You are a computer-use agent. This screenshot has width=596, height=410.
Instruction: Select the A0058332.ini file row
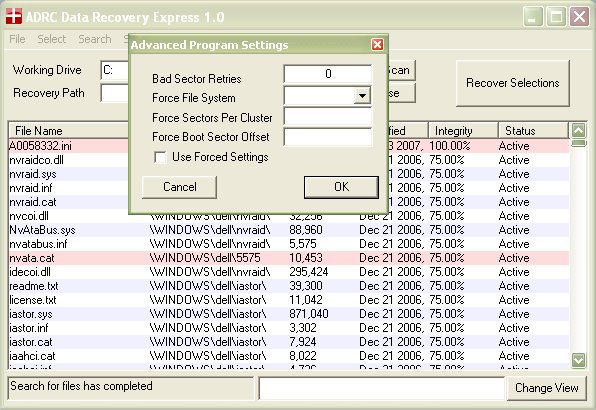(x=40, y=146)
